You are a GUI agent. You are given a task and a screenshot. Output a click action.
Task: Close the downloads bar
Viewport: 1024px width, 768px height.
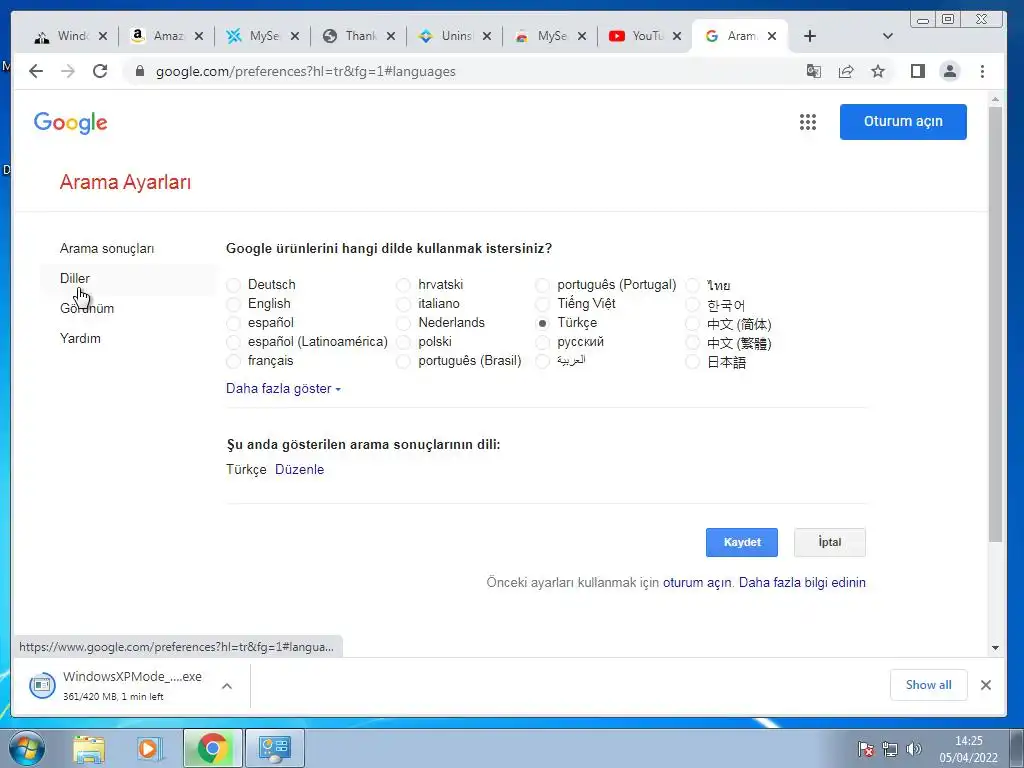click(985, 685)
